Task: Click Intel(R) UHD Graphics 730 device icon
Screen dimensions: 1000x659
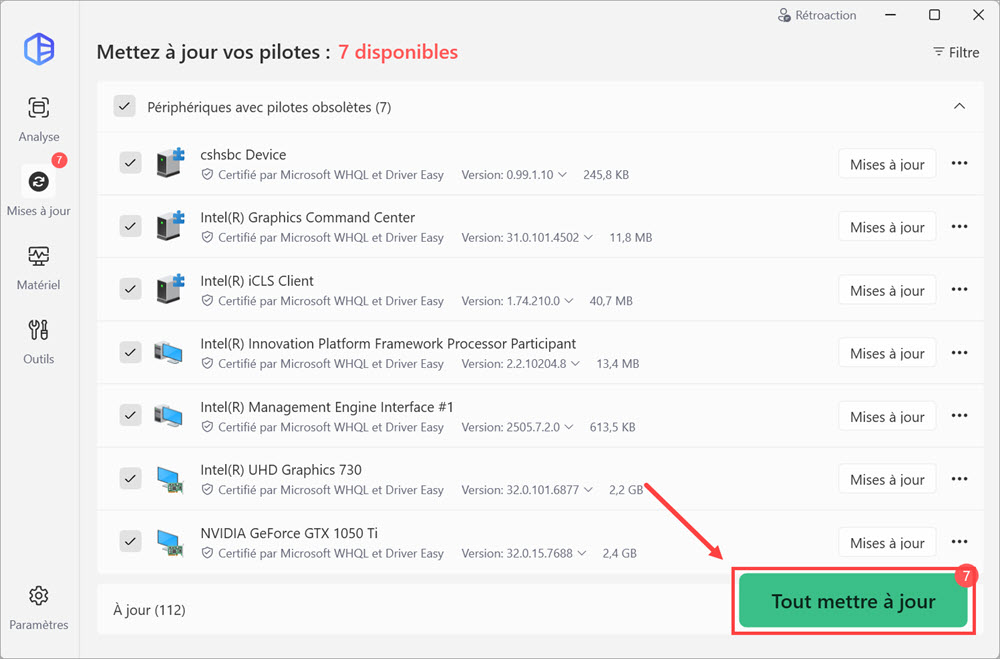Action: point(170,479)
